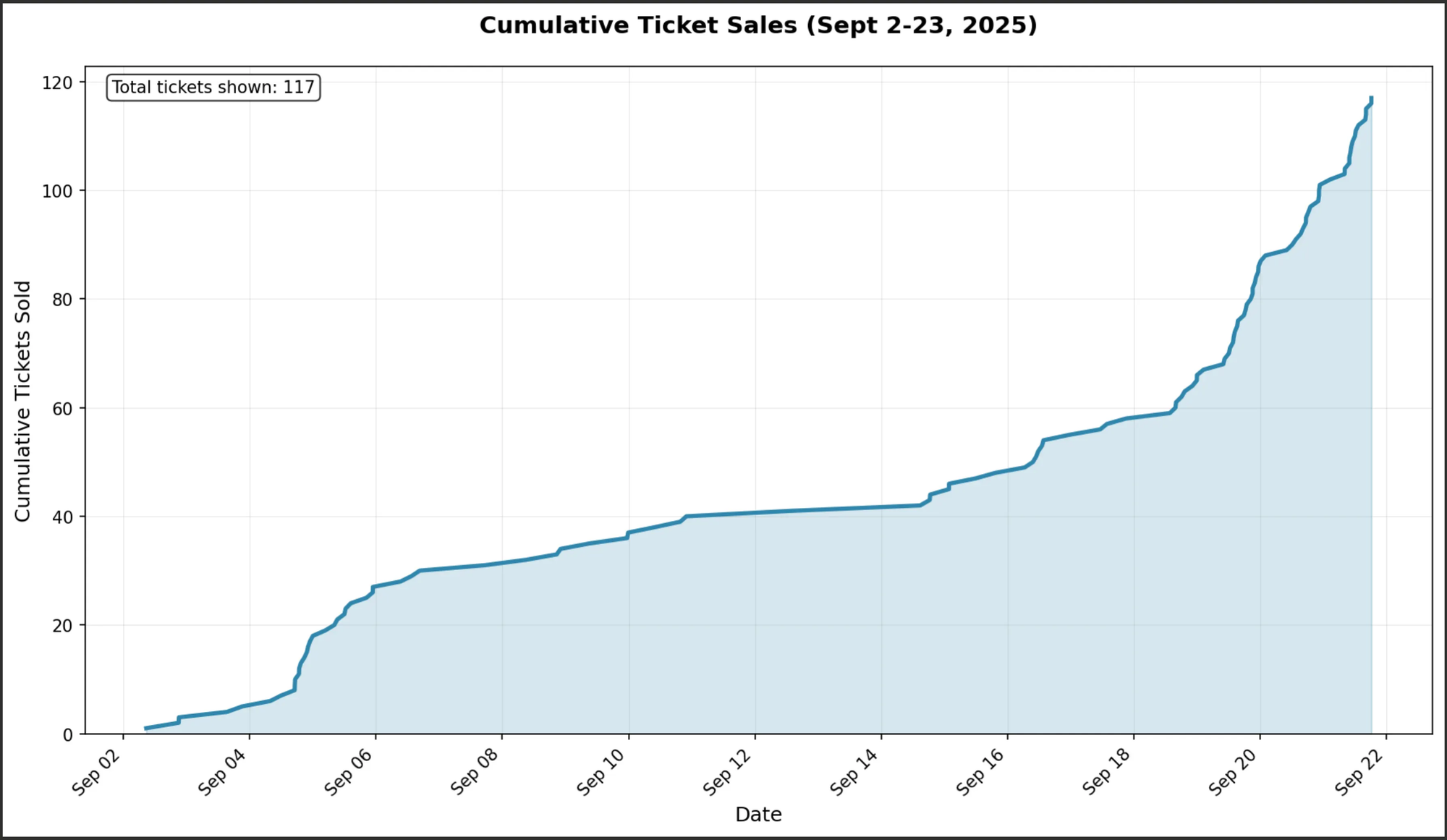Click the "0" y-axis tick label
Screen dimensions: 1447x840
[x=68, y=734]
